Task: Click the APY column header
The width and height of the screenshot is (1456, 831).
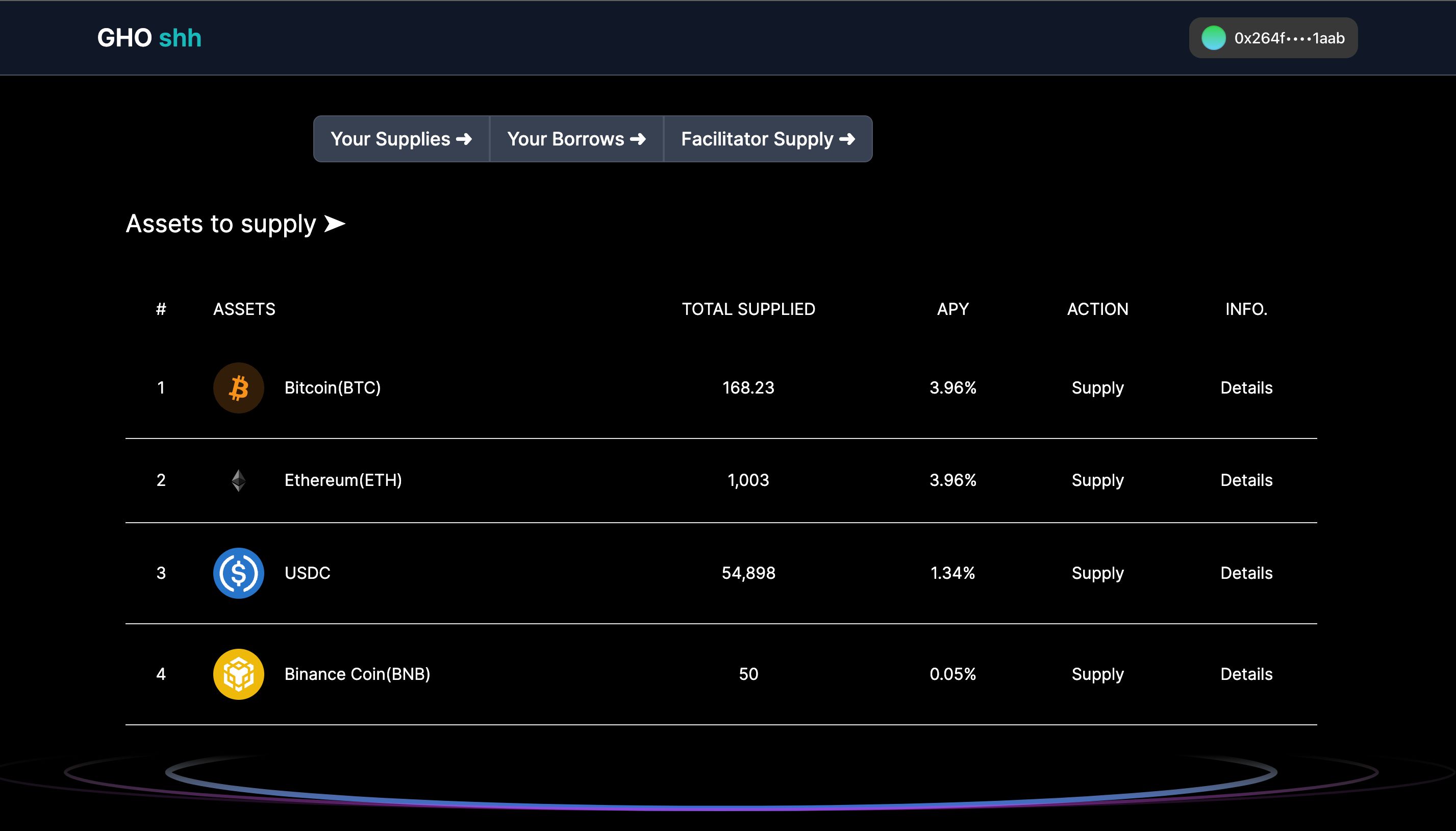Action: 952,309
